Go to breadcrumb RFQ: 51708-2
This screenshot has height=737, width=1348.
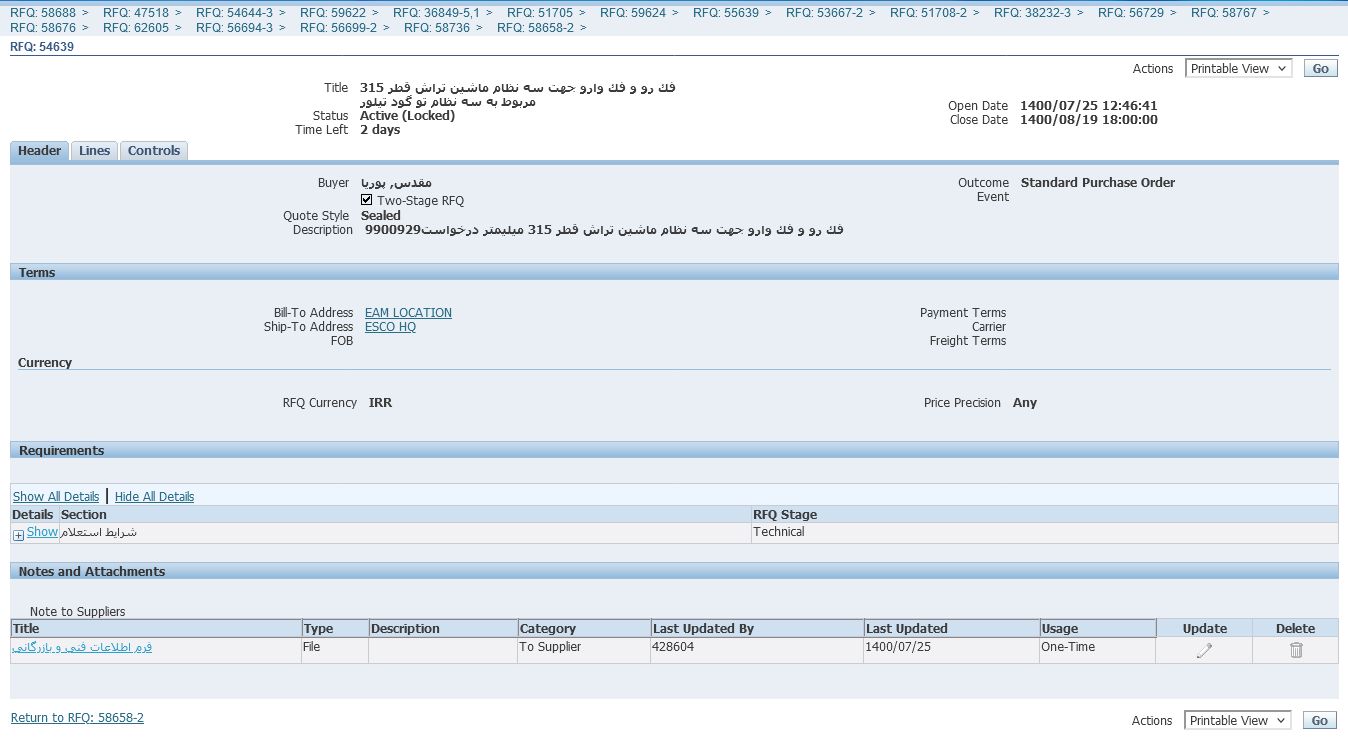click(928, 13)
